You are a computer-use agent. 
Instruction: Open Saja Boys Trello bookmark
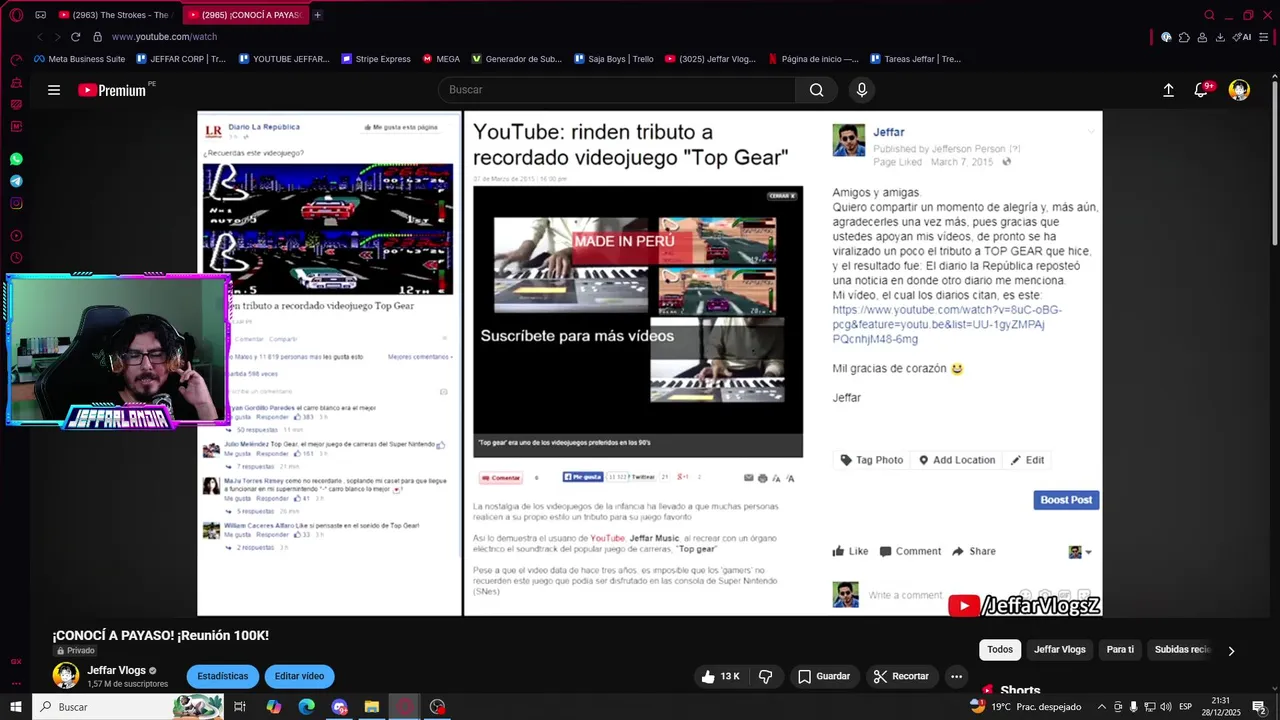614,59
